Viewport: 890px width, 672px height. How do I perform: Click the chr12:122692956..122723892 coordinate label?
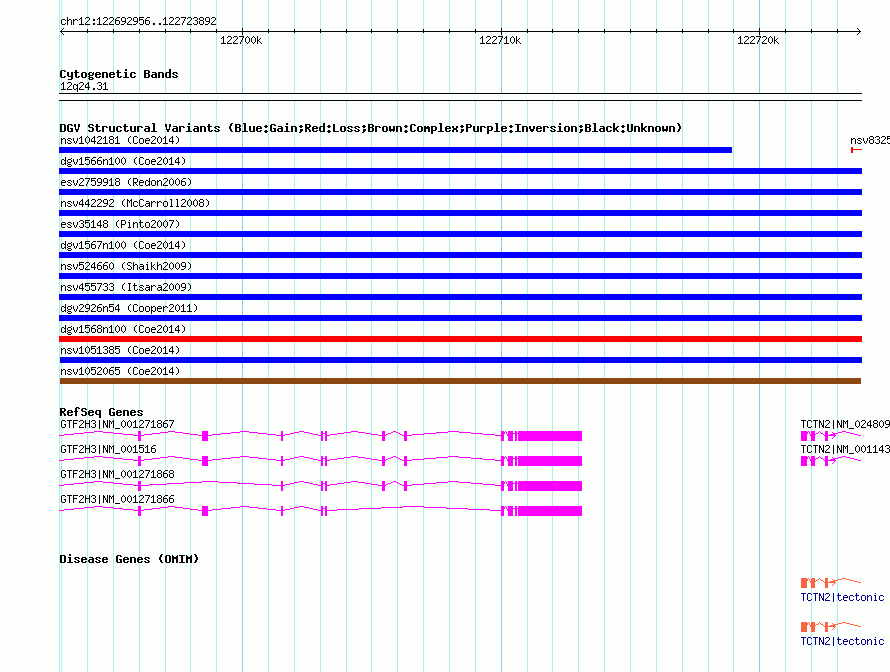click(138, 21)
